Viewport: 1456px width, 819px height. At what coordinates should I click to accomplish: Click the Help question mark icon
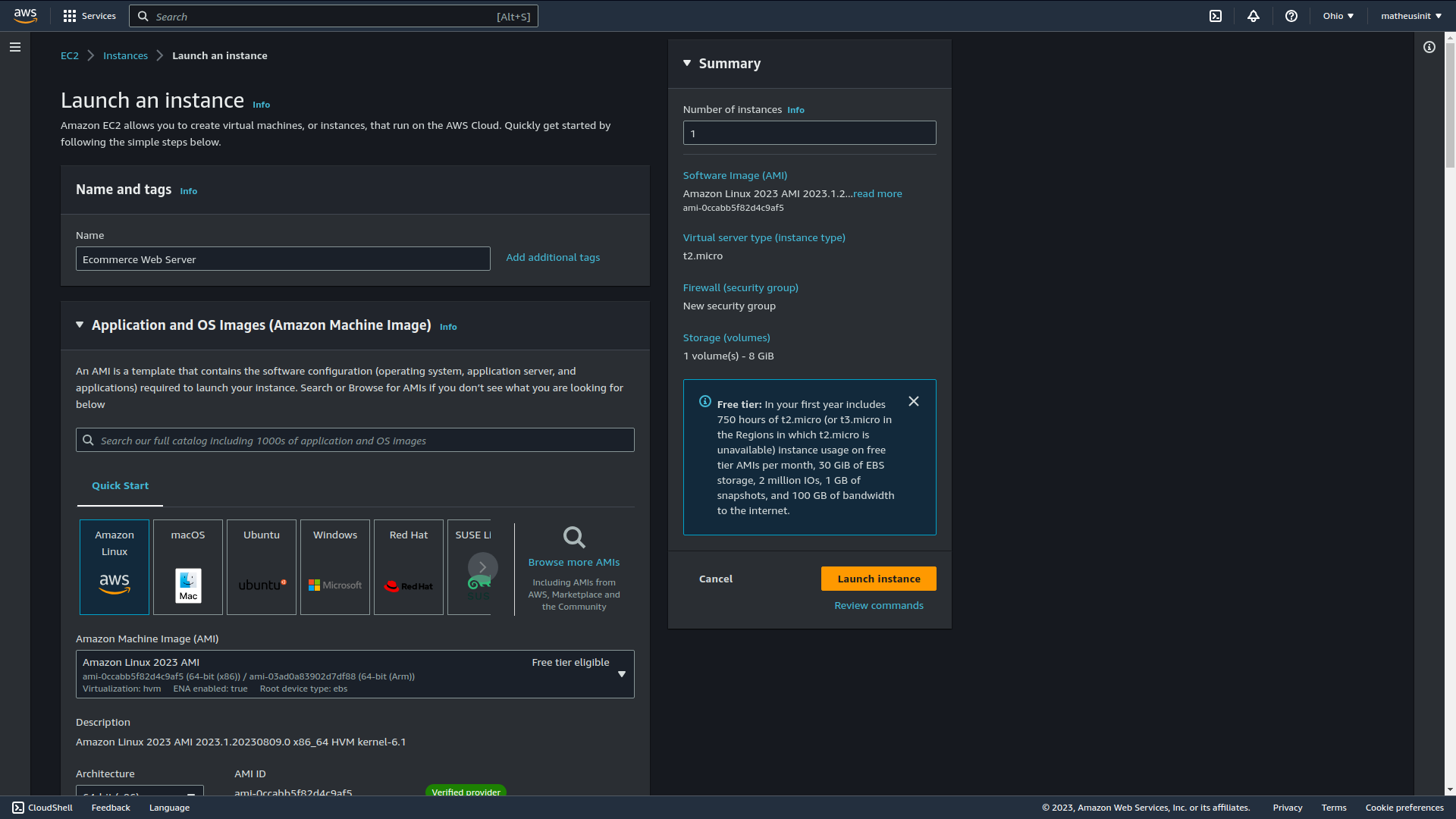1291,16
